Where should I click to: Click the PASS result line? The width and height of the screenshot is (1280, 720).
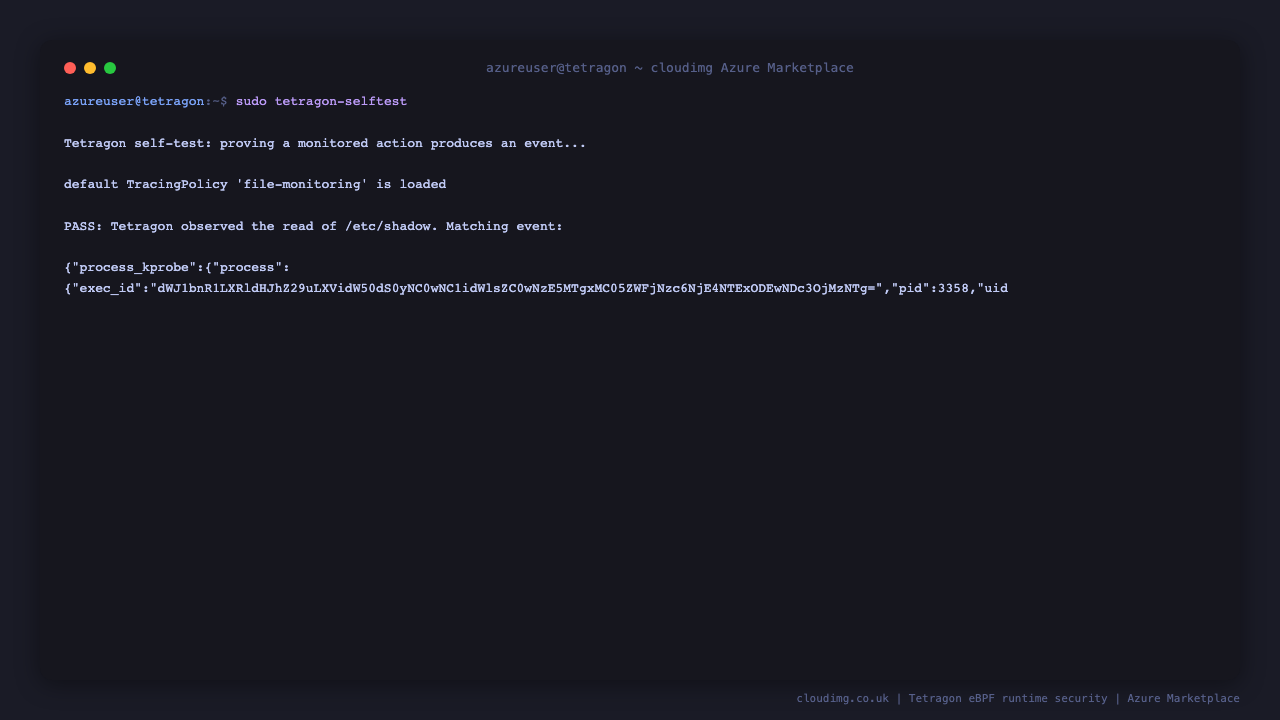[x=313, y=227]
